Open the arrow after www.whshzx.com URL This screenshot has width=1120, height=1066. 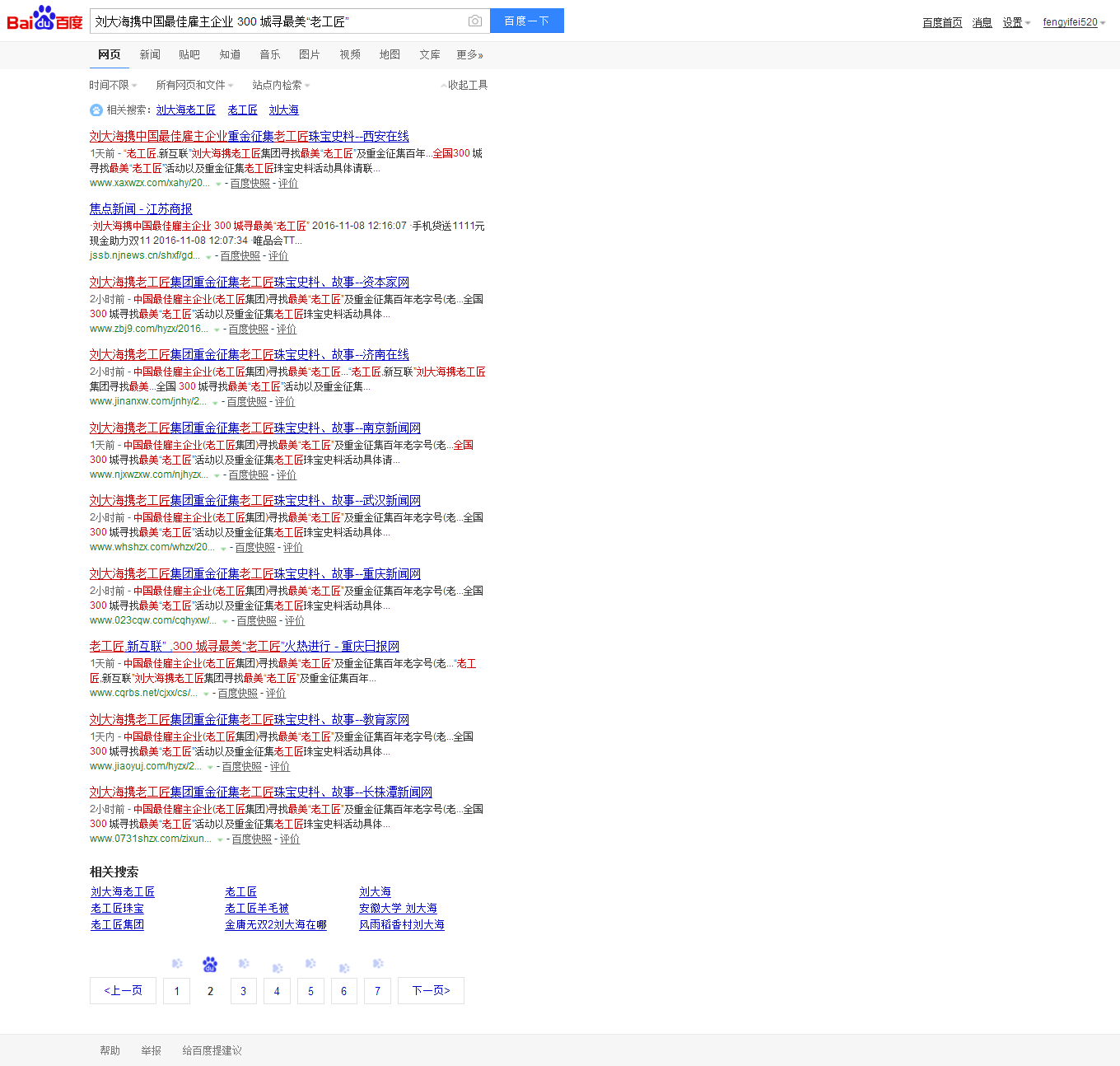[x=223, y=549]
